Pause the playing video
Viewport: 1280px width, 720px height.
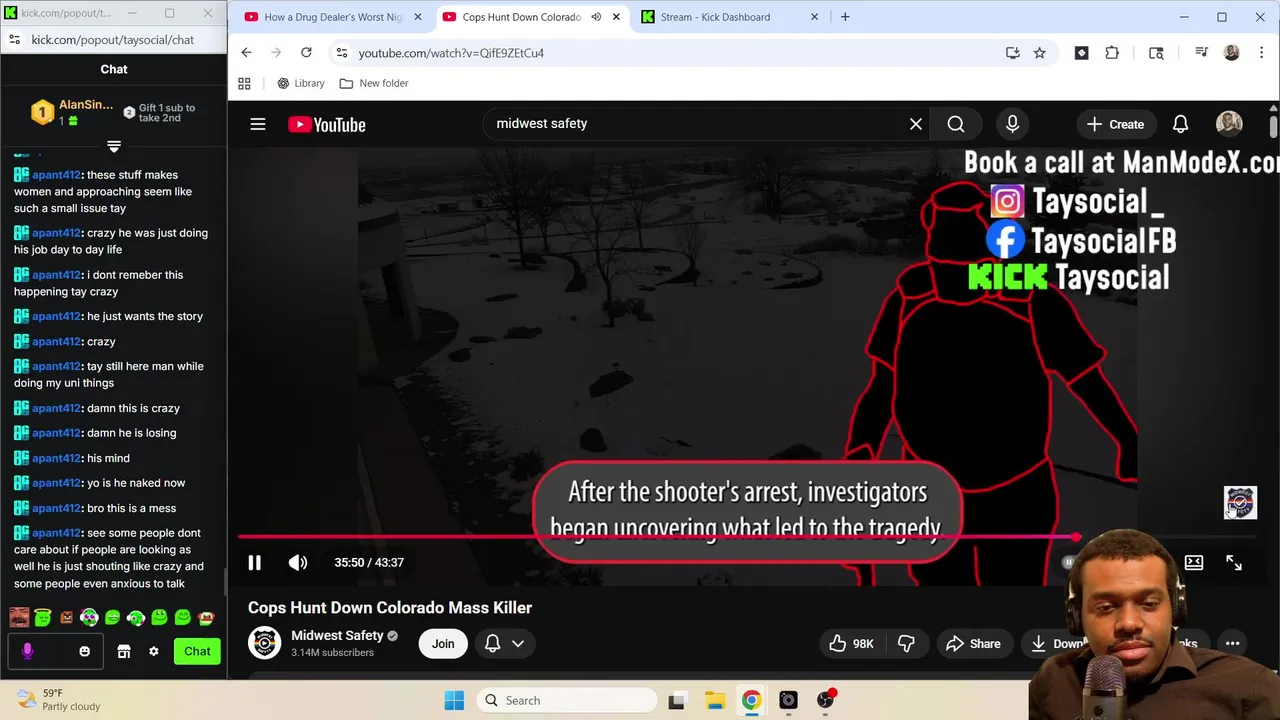click(x=255, y=563)
